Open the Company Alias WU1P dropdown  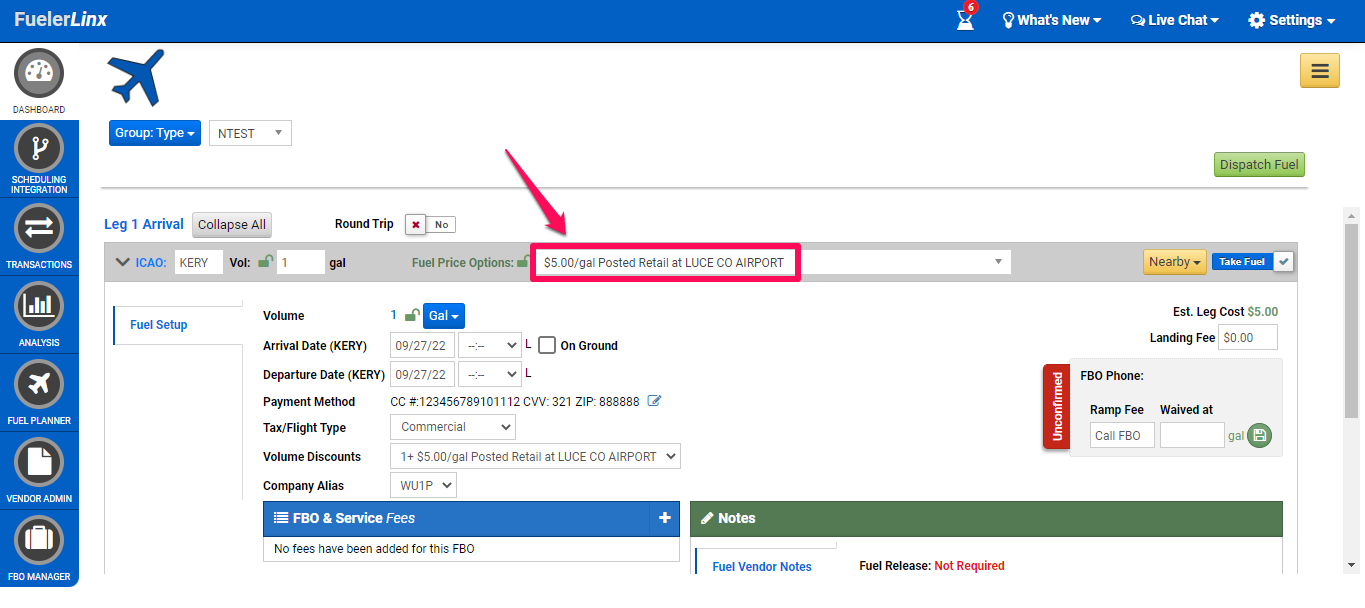423,485
